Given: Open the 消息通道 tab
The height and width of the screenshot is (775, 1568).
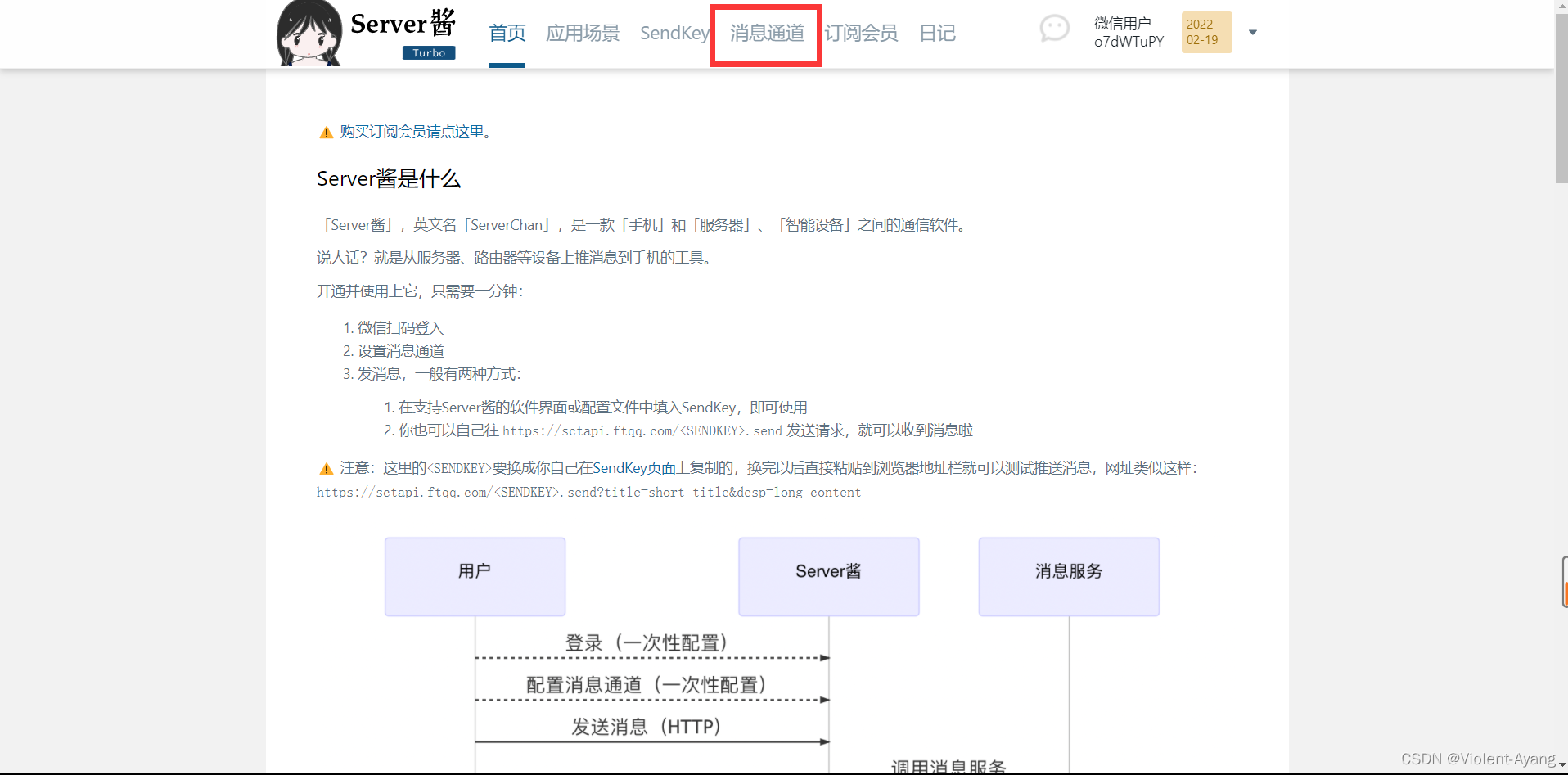Looking at the screenshot, I should point(767,33).
